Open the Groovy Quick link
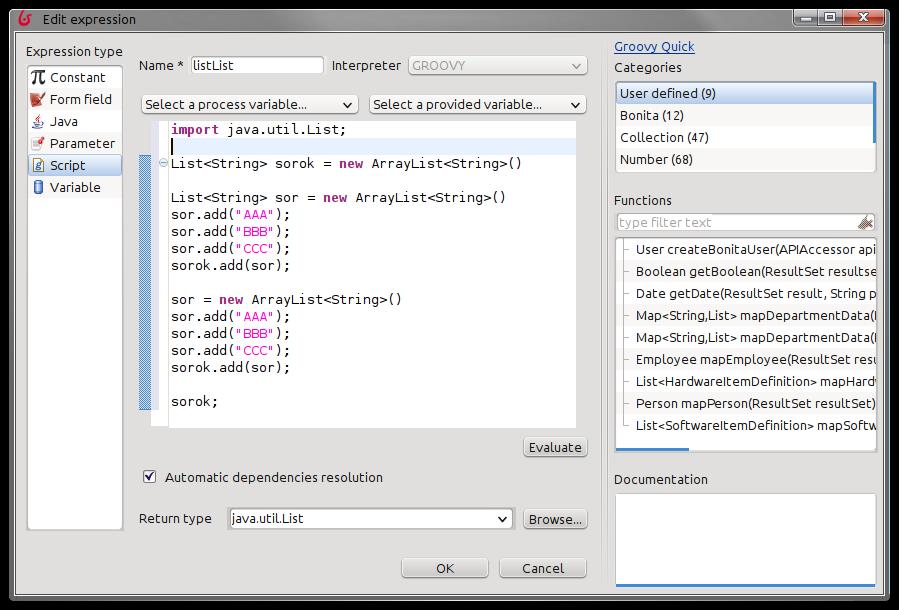The width and height of the screenshot is (899, 610). pyautogui.click(x=654, y=47)
